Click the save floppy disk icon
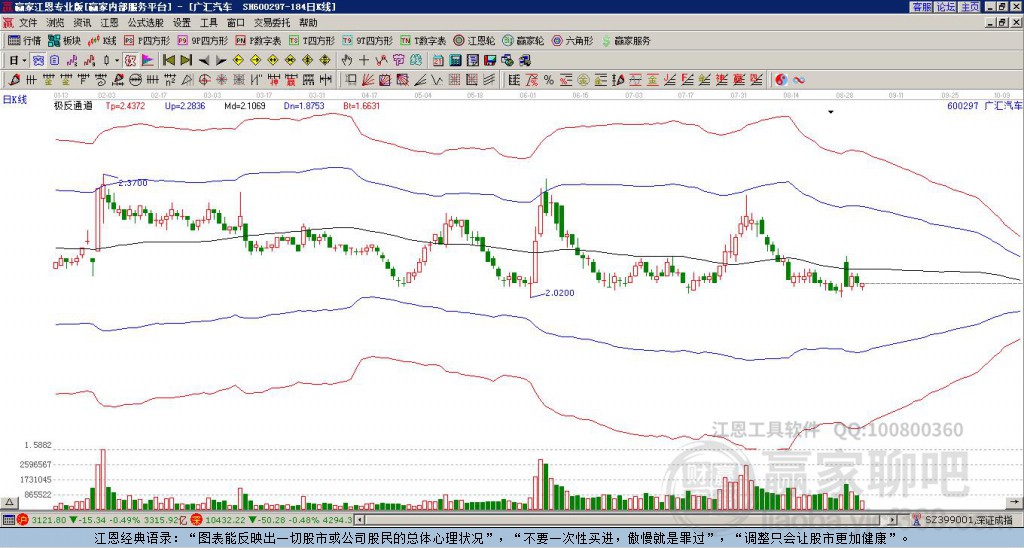The image size is (1024, 548). (490, 61)
